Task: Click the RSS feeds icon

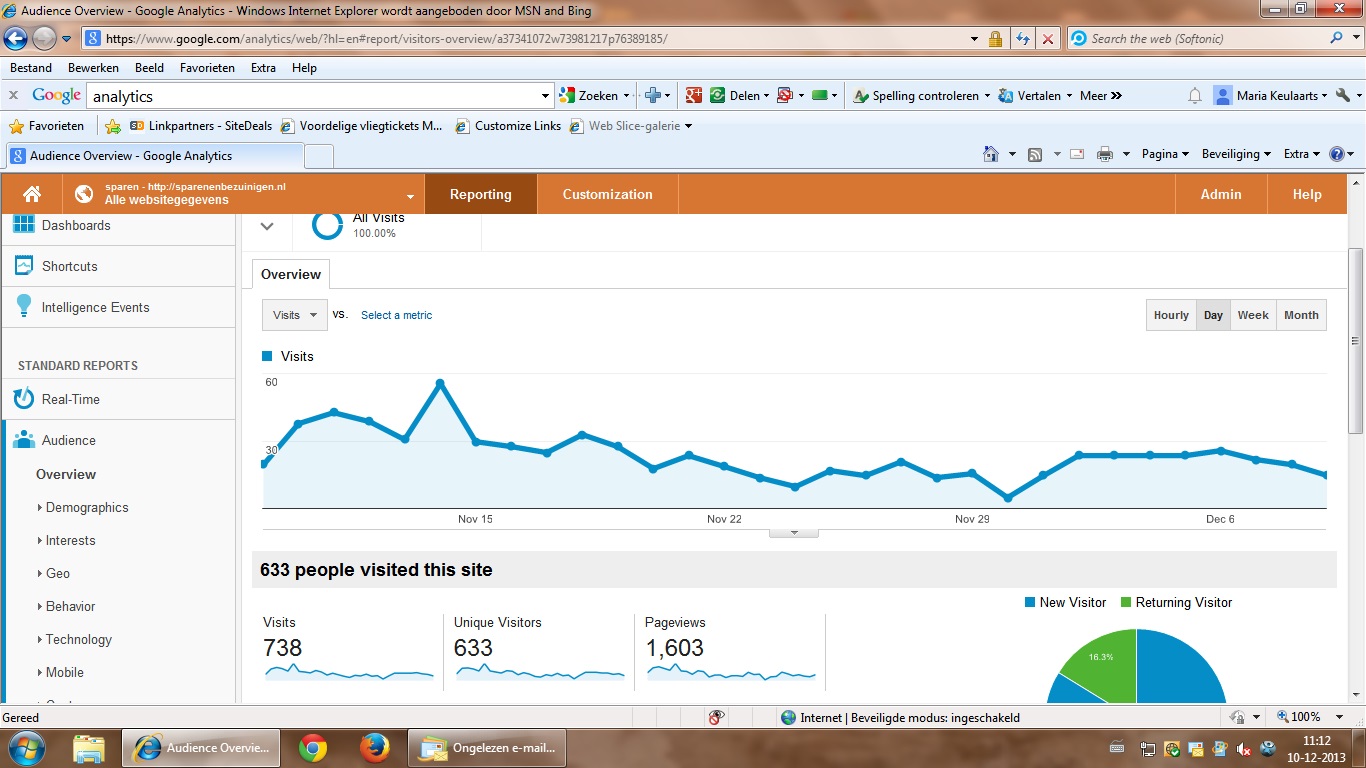Action: click(1035, 154)
